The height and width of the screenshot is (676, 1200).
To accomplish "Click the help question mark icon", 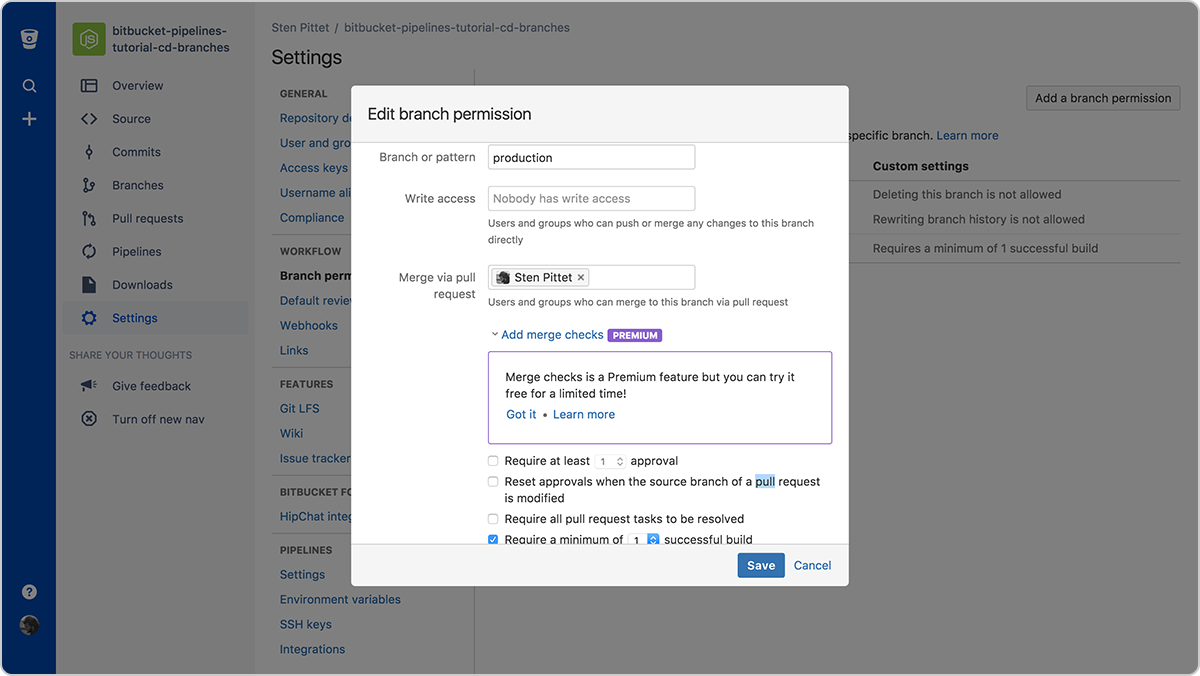I will pos(29,591).
